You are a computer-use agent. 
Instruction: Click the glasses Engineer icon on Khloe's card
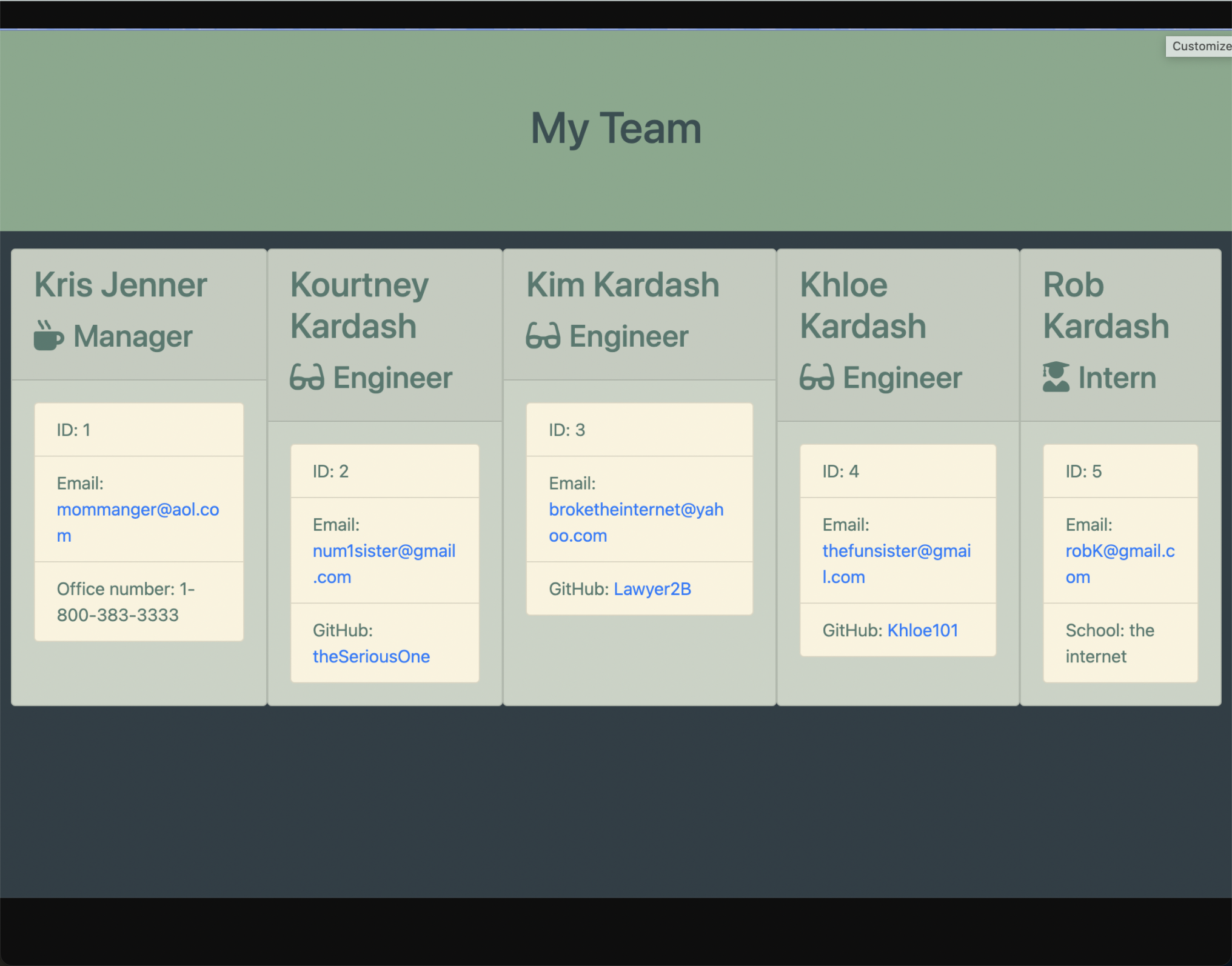pos(818,377)
